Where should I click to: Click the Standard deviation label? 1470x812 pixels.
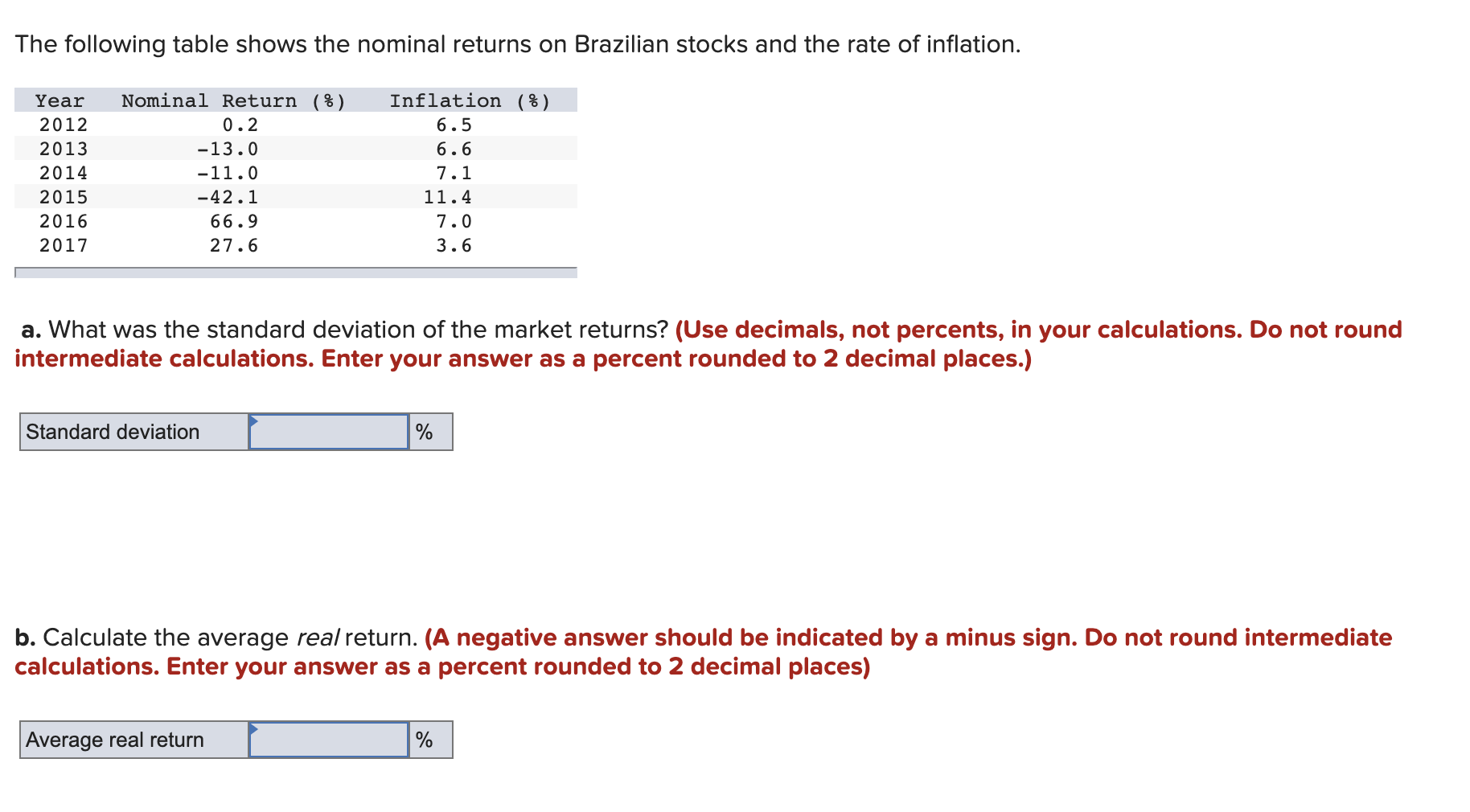[x=112, y=432]
